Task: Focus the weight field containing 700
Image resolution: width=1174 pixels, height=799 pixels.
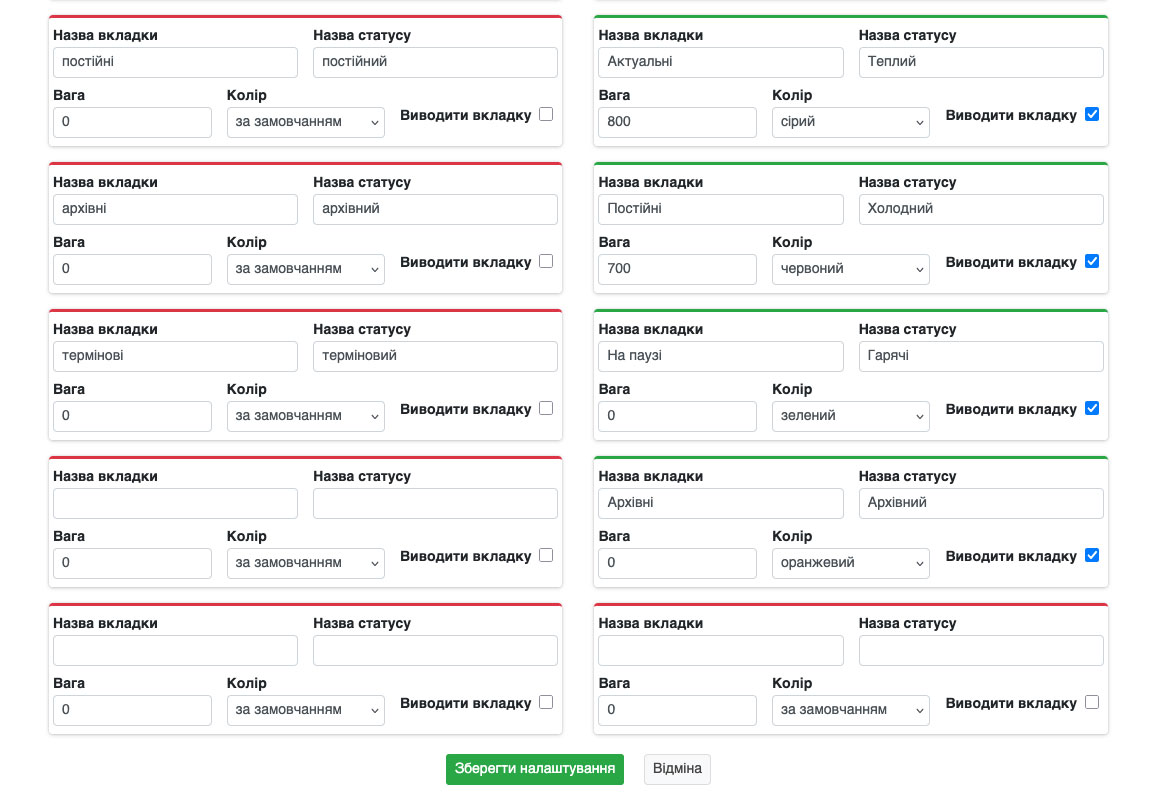Action: 677,269
